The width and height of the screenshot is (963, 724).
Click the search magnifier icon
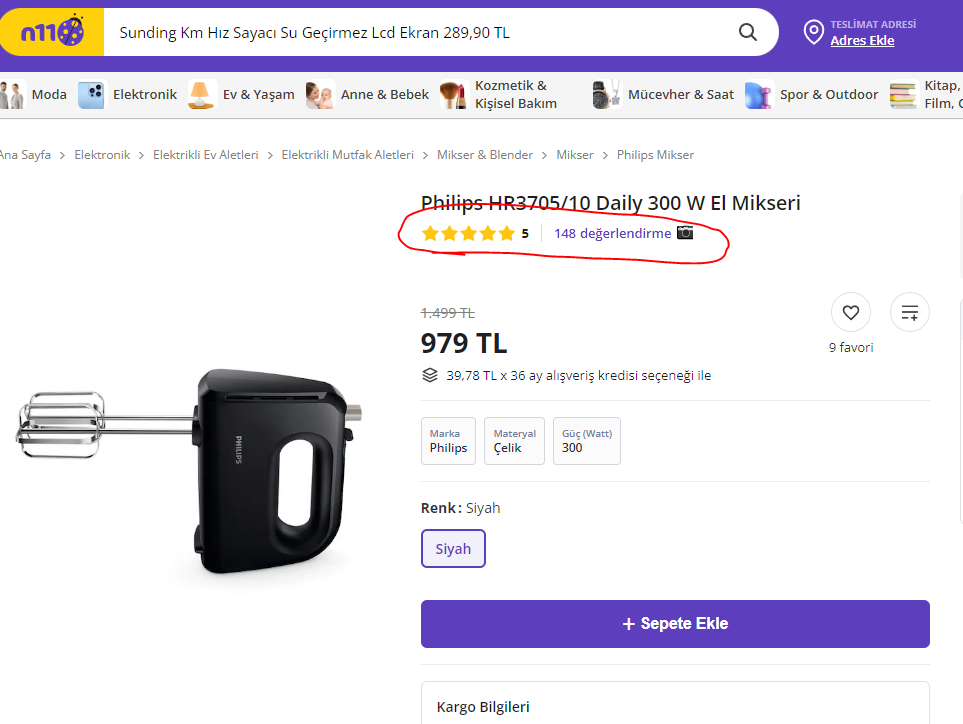click(747, 32)
